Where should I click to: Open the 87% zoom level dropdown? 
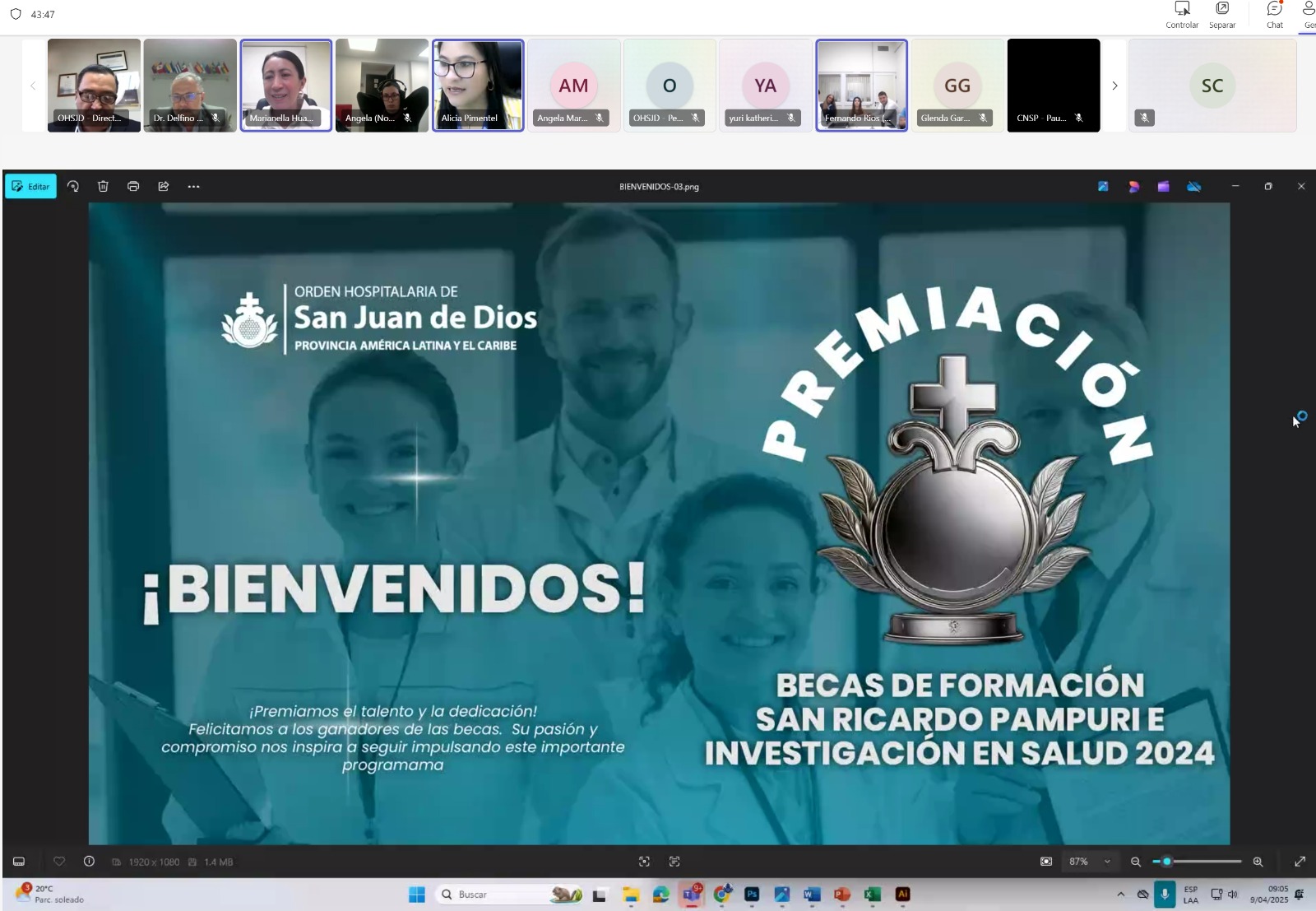[1090, 862]
